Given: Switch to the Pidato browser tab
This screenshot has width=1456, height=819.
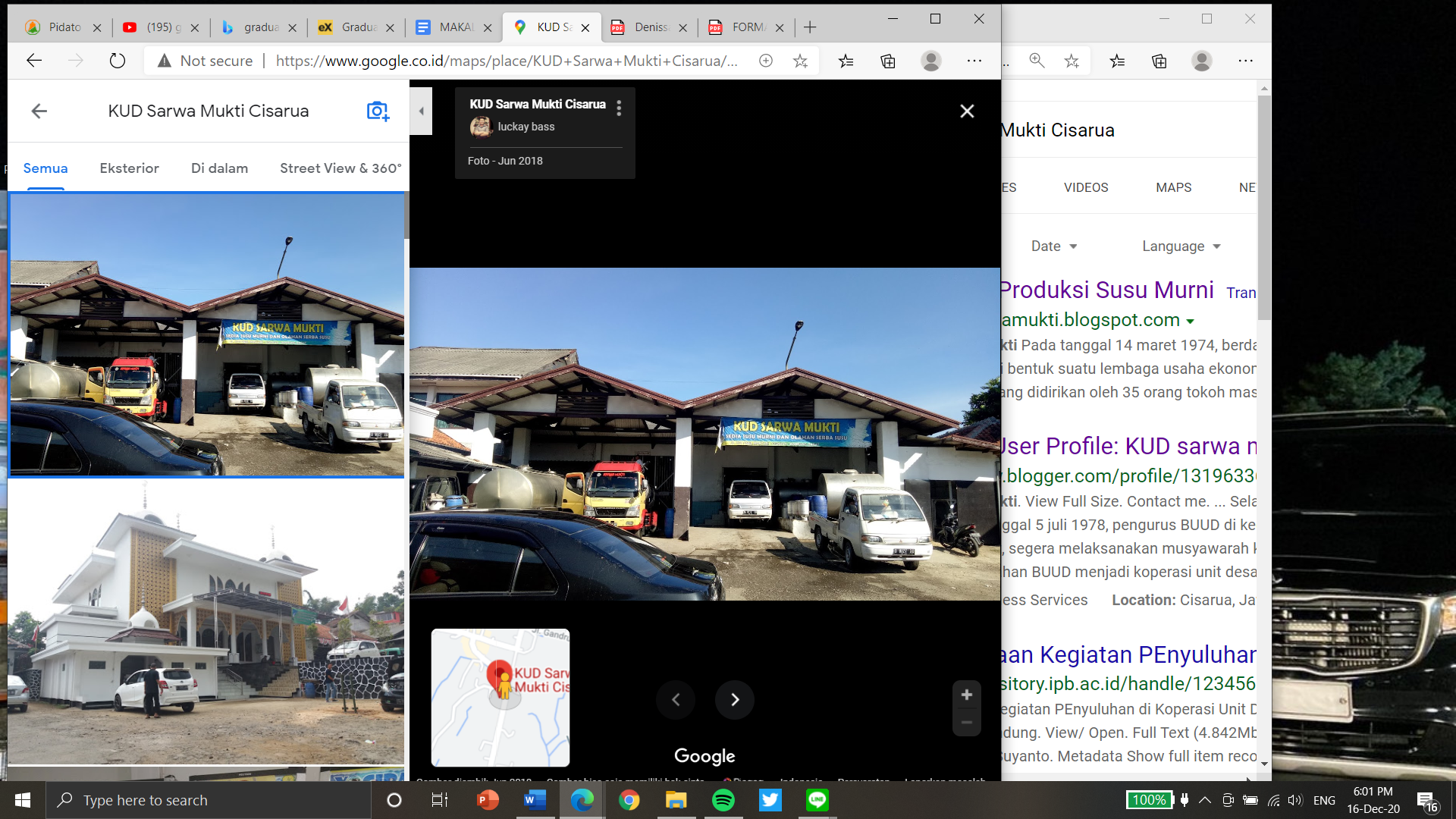Looking at the screenshot, I should click(64, 27).
